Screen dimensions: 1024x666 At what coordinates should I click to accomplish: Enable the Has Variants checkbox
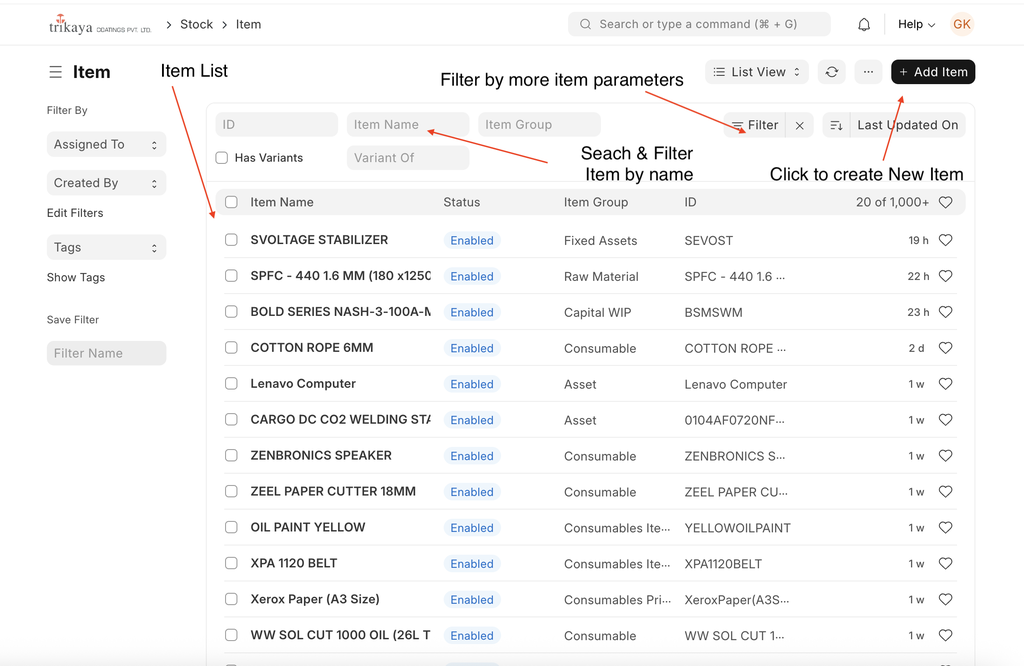pos(222,158)
